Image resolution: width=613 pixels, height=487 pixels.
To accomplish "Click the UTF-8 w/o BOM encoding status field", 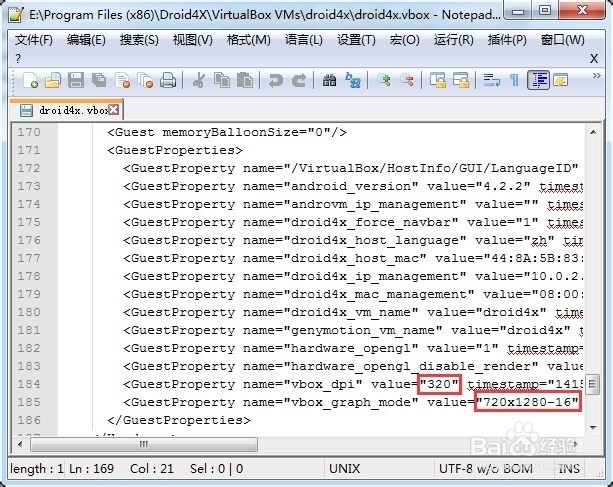I will 493,469.
